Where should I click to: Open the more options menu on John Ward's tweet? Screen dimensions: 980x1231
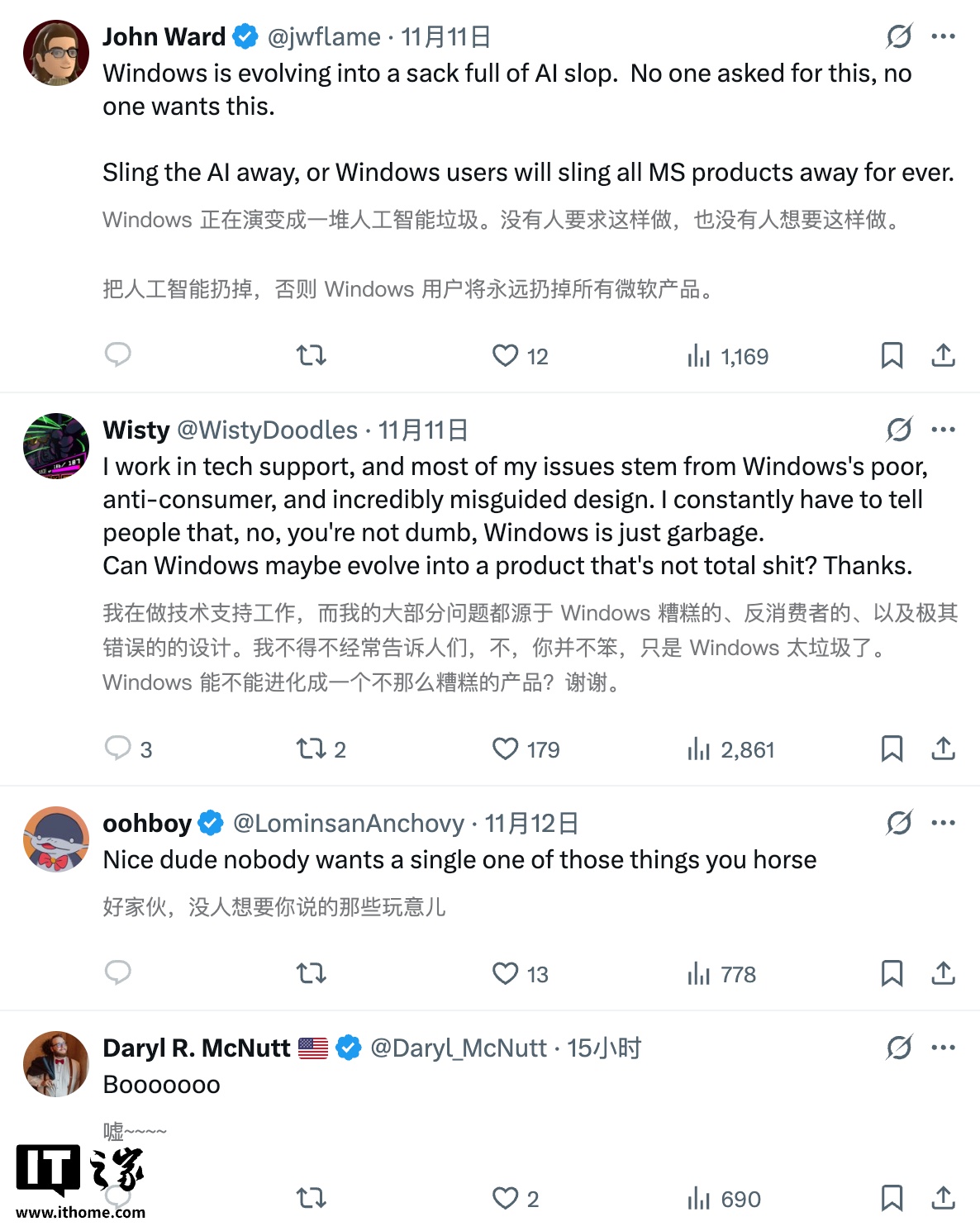(943, 36)
